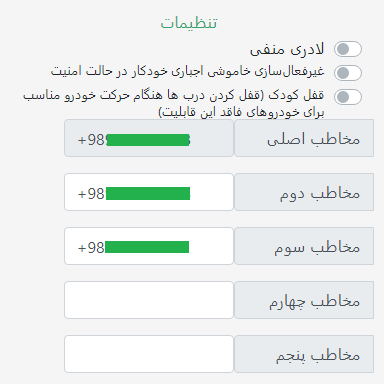The width and height of the screenshot is (384, 384).
Task: Click the مخاطب دوم label box
Action: 304,192
